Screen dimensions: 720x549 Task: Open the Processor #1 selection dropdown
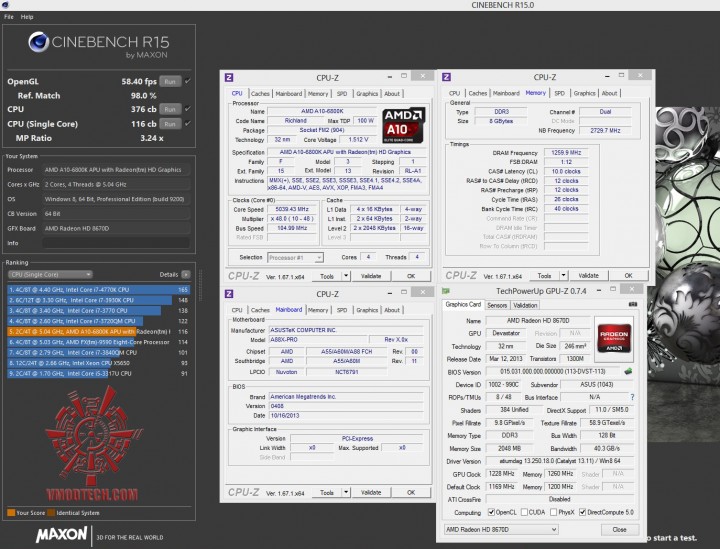coord(295,258)
